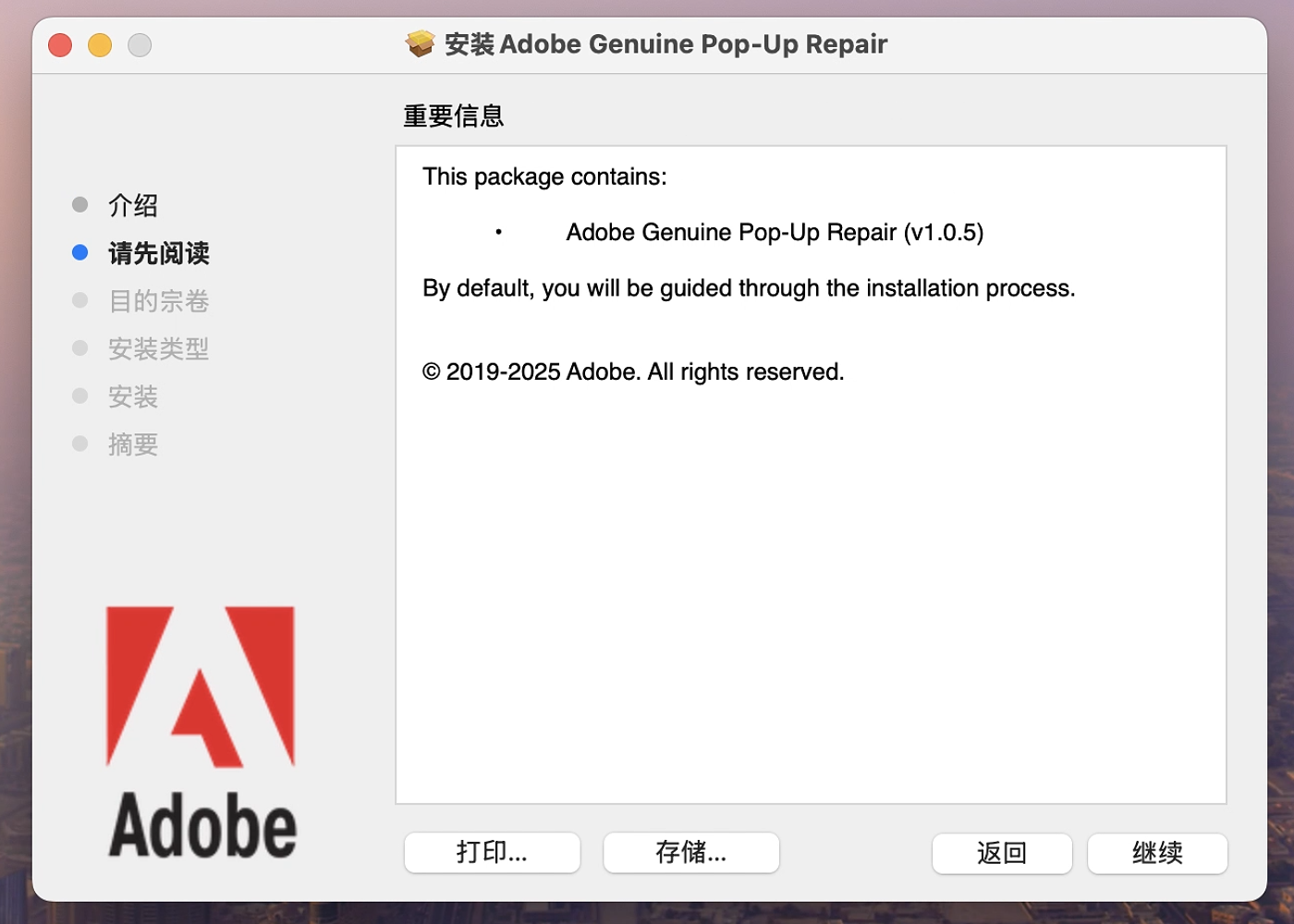Go back with the 返回 button
This screenshot has height=924, width=1294.
pyautogui.click(x=1002, y=853)
